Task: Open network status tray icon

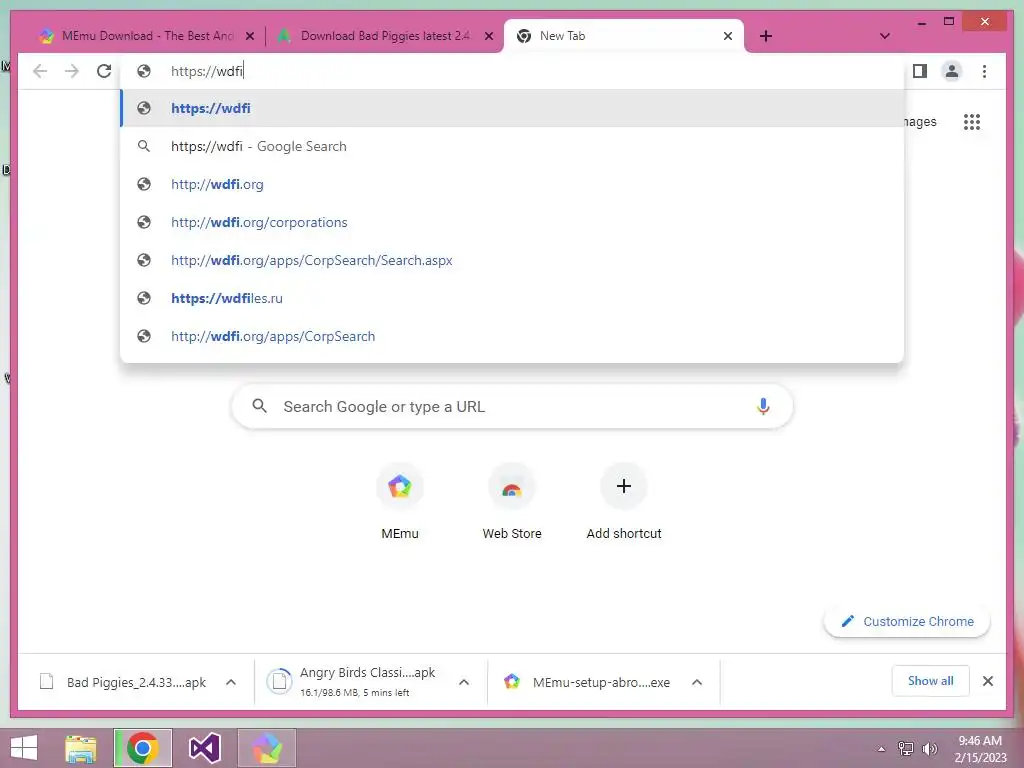Action: [x=906, y=748]
